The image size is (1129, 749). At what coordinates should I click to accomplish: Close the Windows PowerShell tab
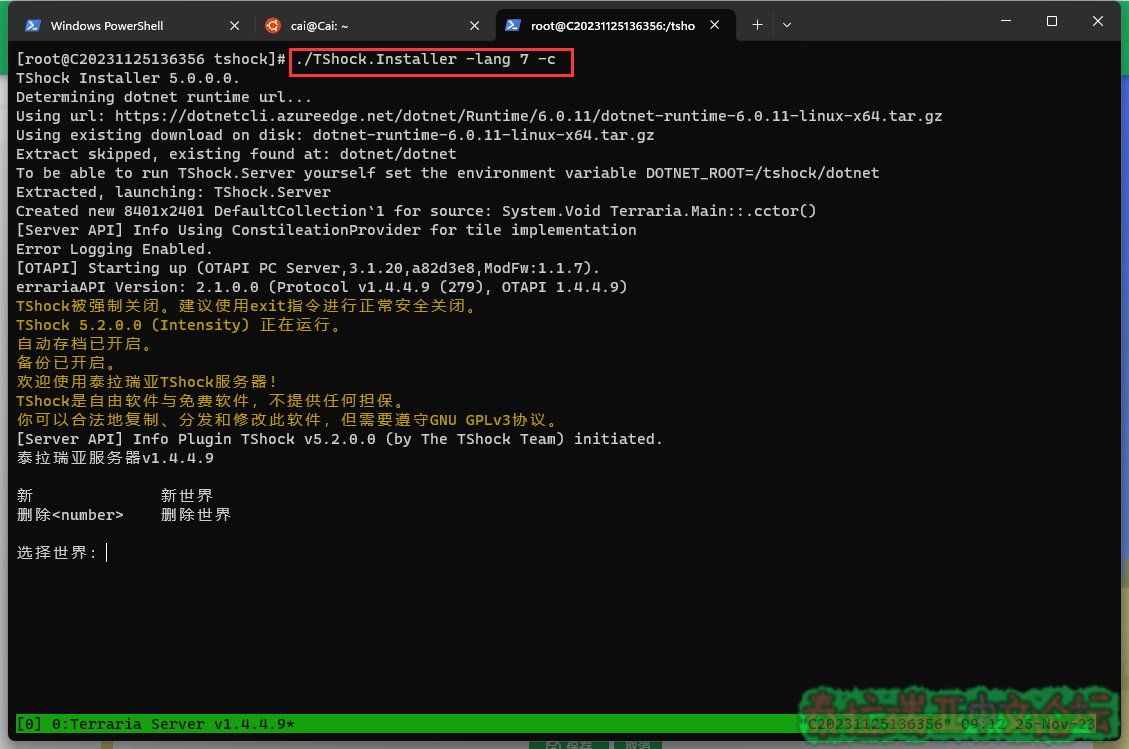pyautogui.click(x=234, y=26)
